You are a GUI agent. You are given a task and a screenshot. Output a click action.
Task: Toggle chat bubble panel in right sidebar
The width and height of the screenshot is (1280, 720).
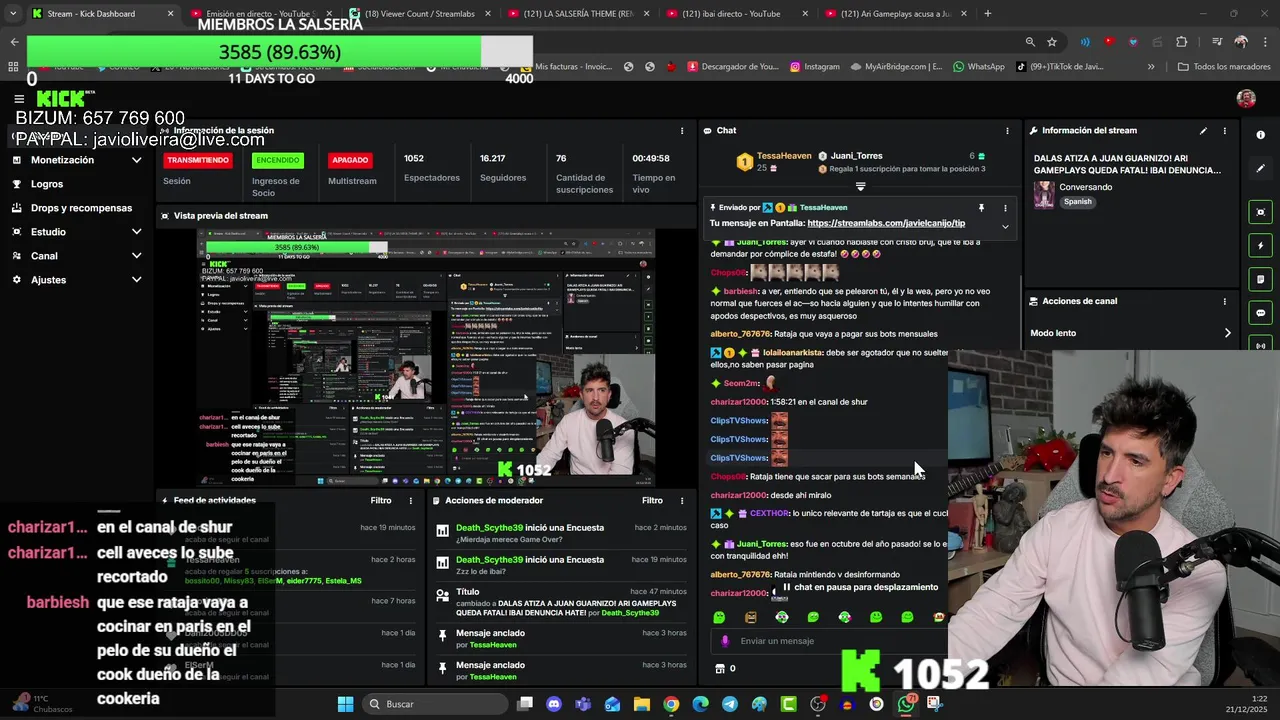(x=1260, y=313)
